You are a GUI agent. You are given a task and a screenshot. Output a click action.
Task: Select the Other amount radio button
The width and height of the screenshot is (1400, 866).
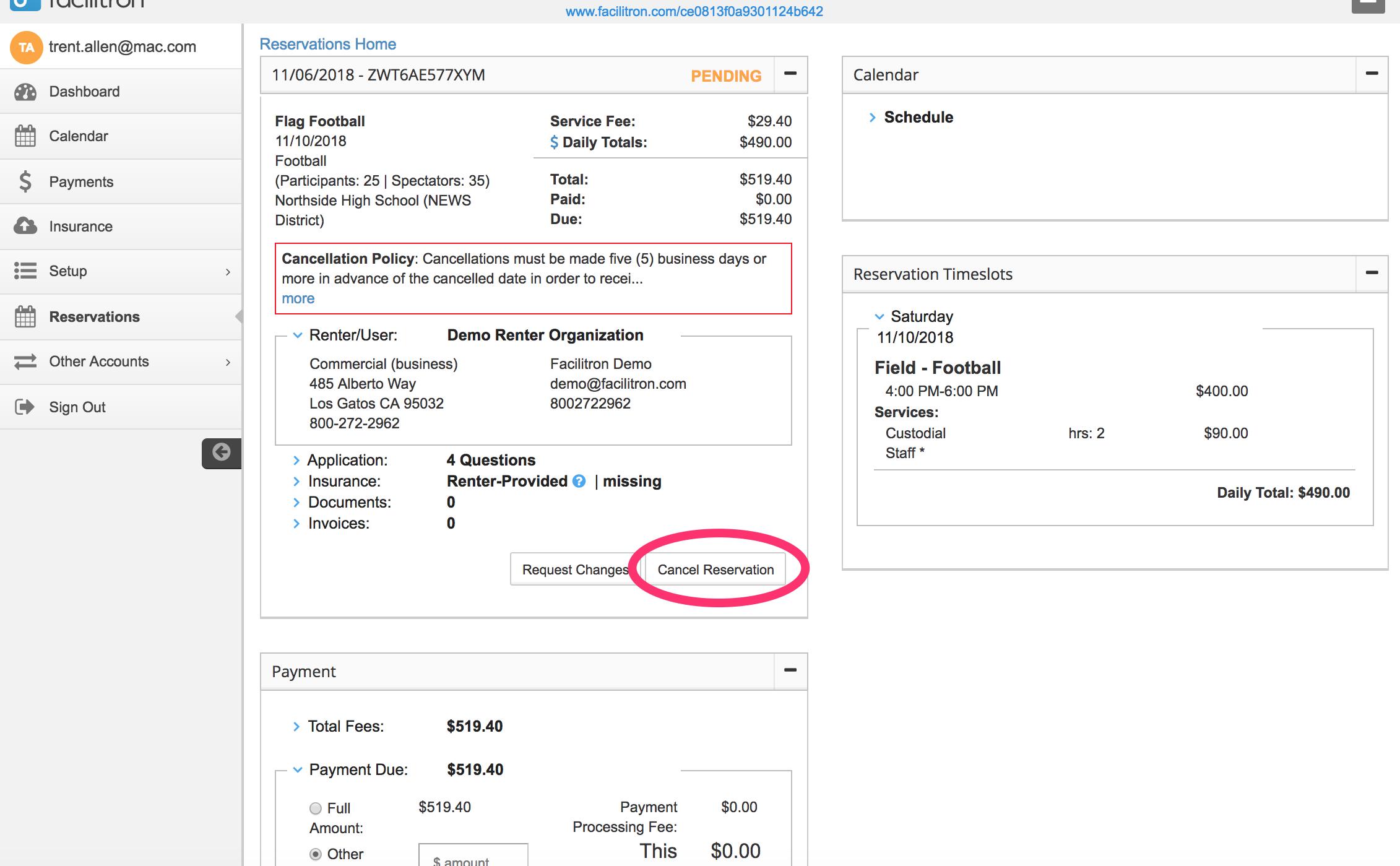click(316, 854)
